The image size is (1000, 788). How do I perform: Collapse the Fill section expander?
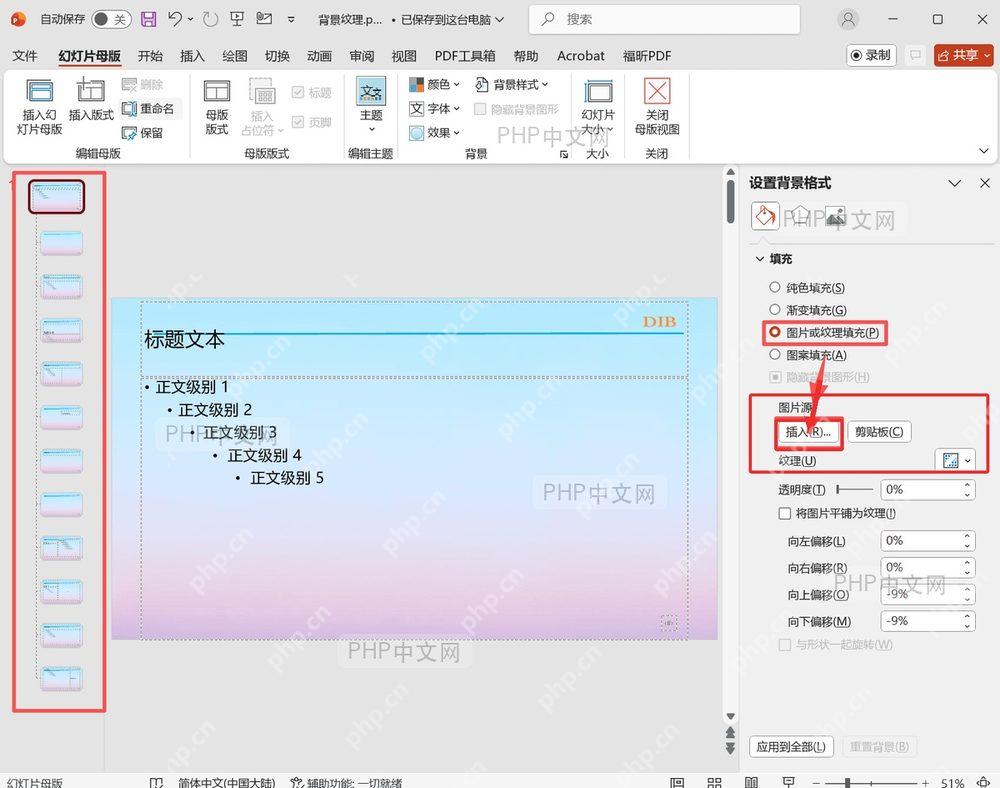pos(760,259)
